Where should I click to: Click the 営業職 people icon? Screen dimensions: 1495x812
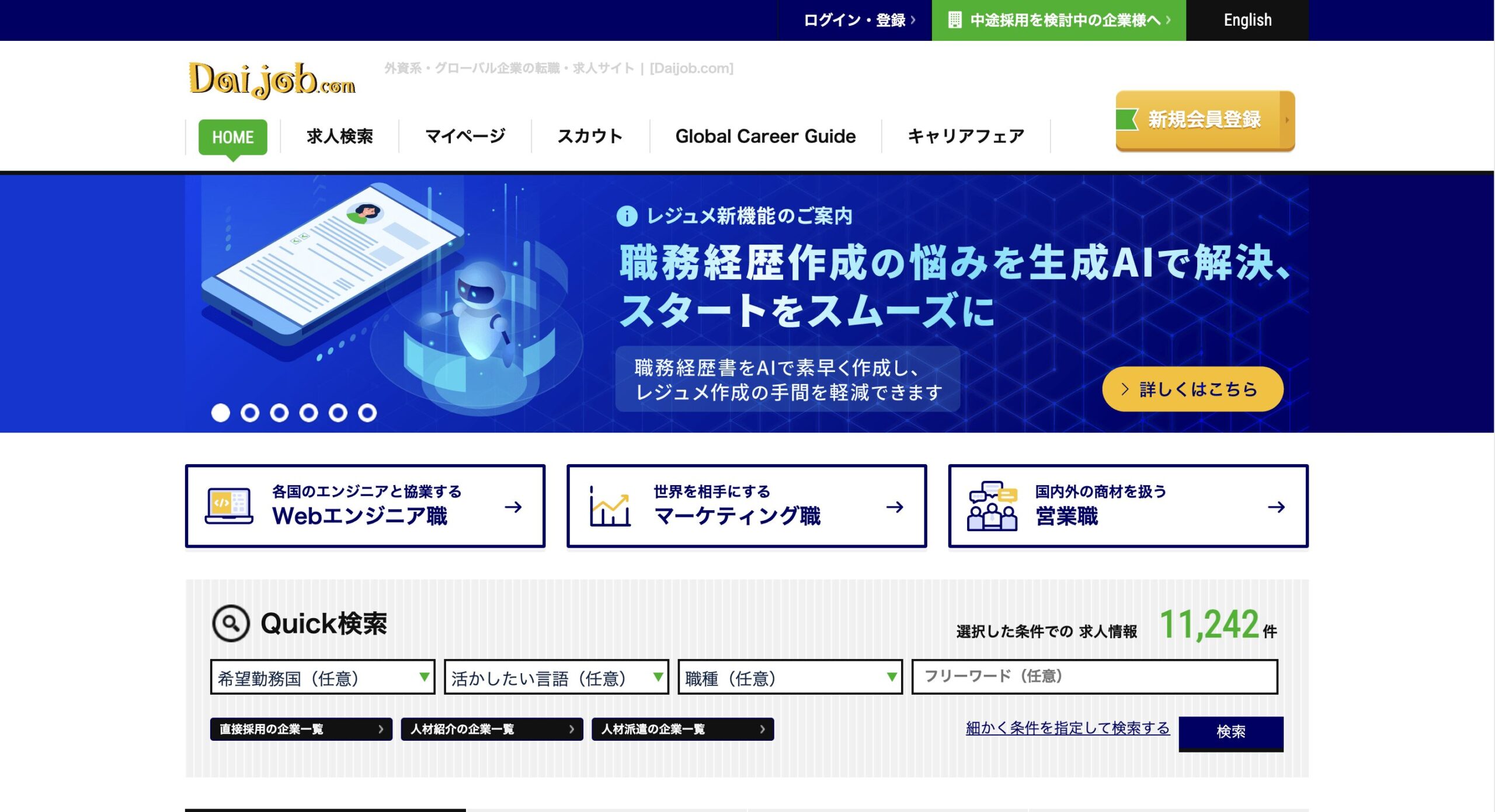pyautogui.click(x=992, y=506)
